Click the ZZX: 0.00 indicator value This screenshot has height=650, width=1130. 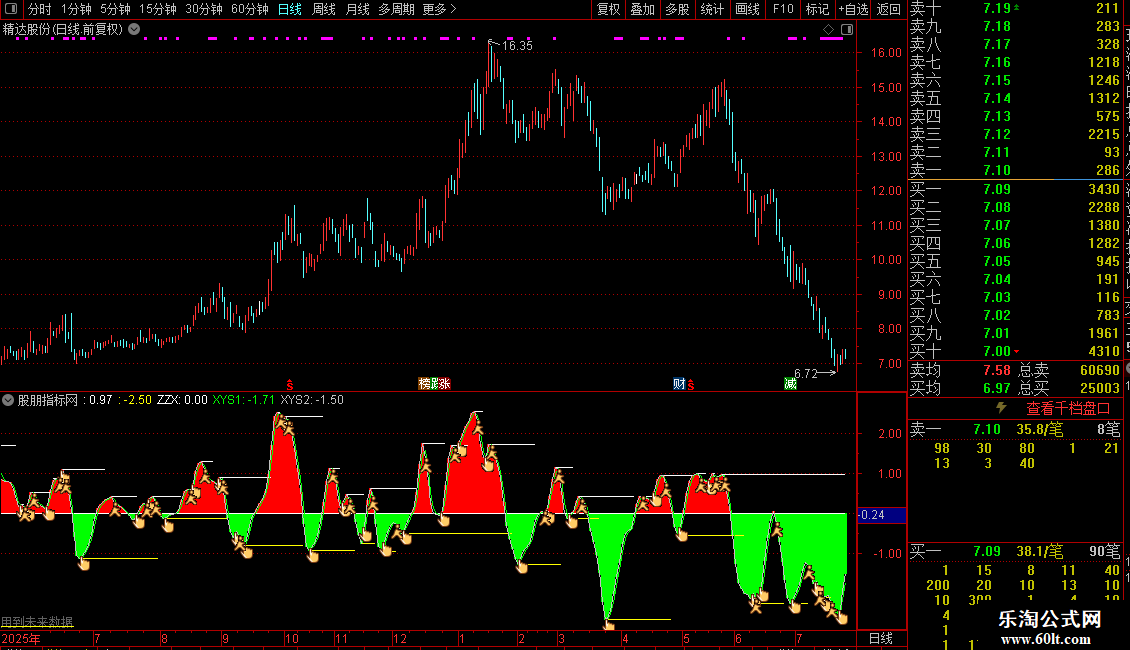182,400
